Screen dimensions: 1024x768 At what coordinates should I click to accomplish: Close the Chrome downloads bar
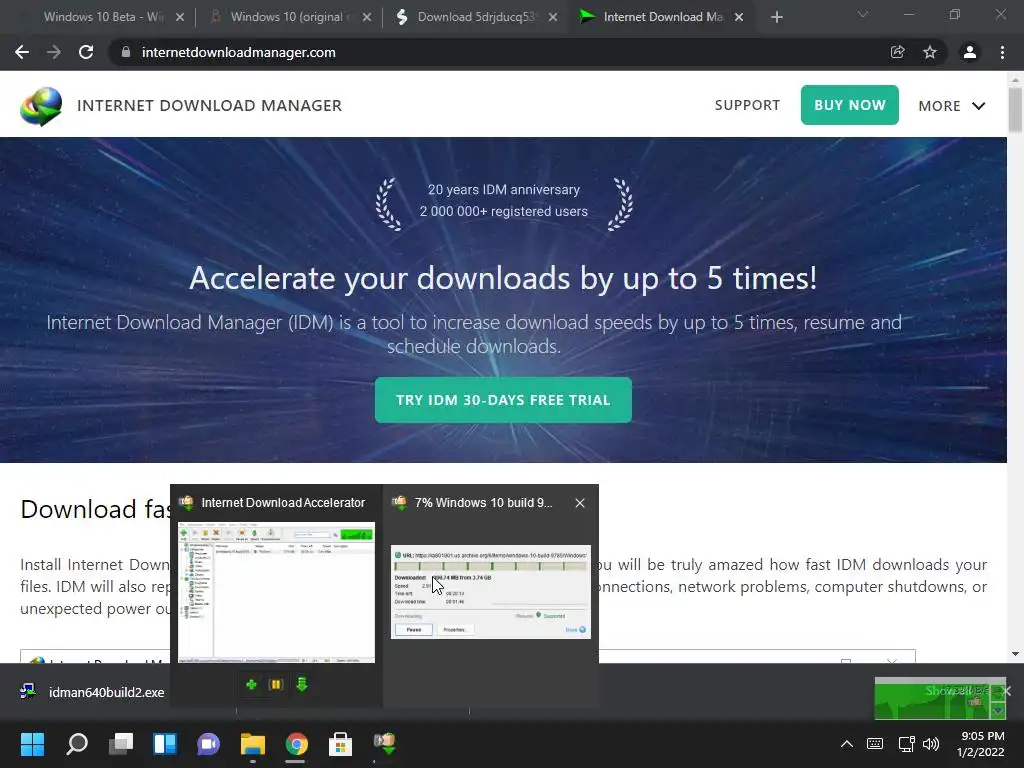1008,691
